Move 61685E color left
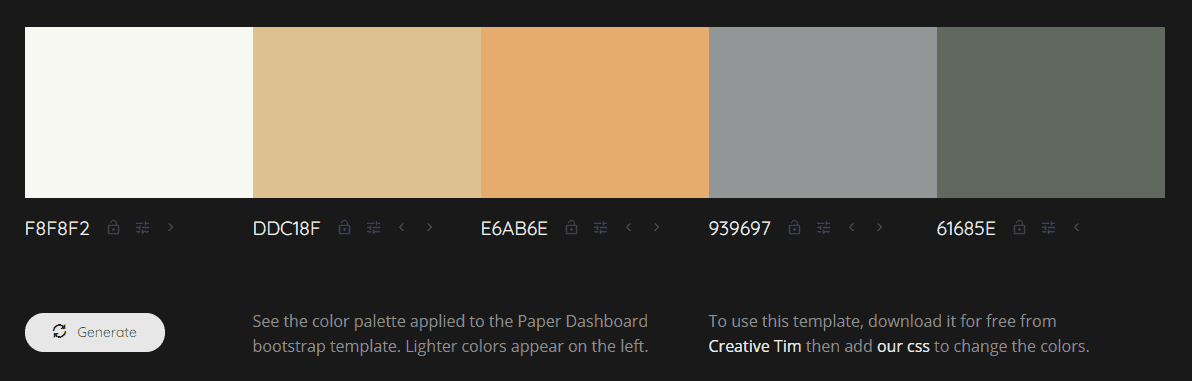The height and width of the screenshot is (381, 1192). pos(1076,227)
